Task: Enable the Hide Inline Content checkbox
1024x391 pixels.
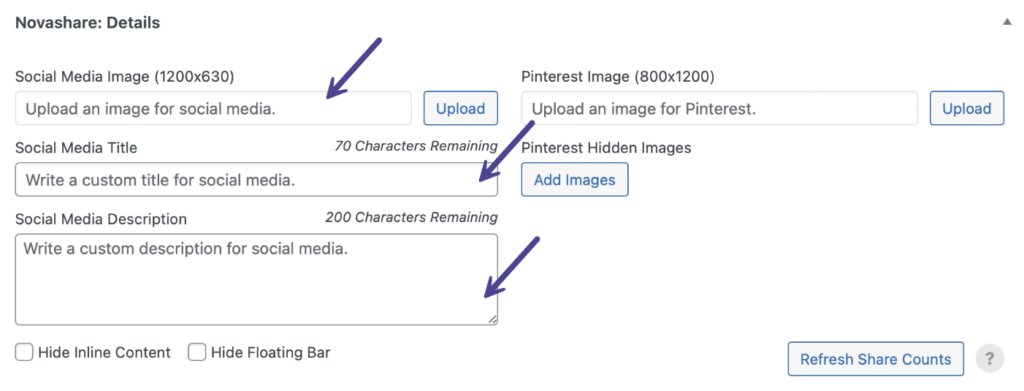Action: [x=24, y=353]
